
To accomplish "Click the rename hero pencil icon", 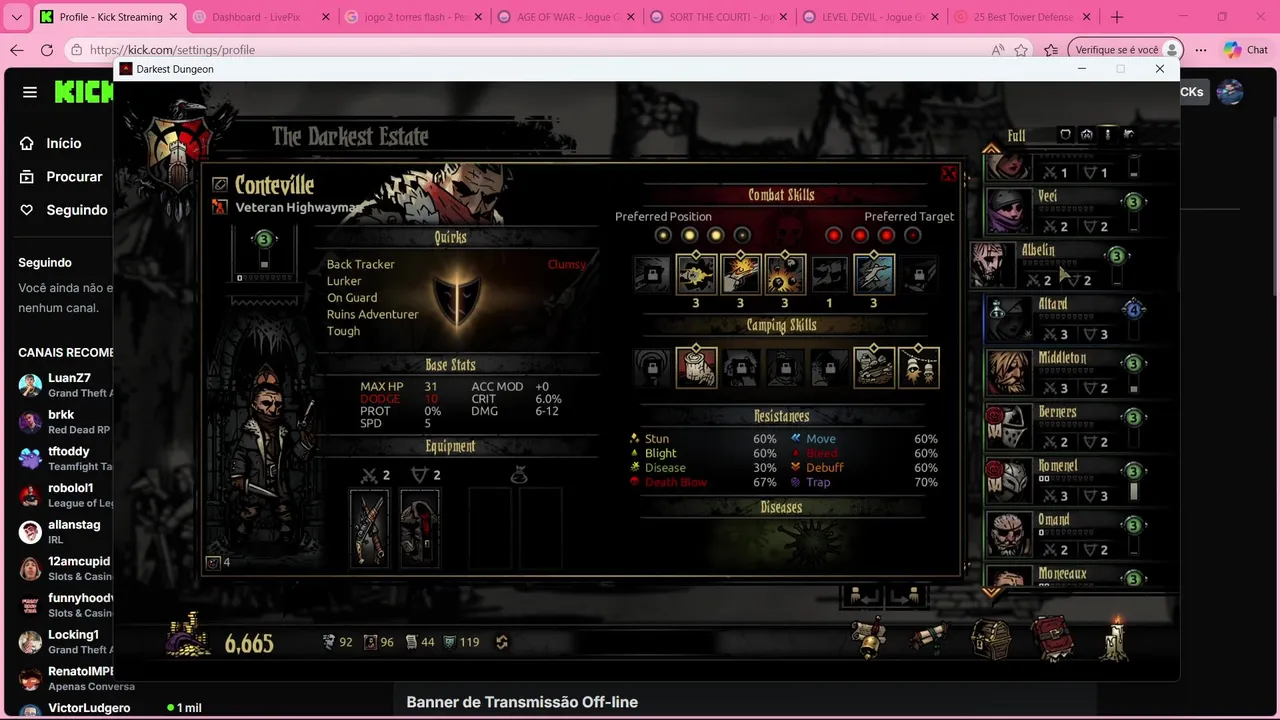I will tap(220, 185).
